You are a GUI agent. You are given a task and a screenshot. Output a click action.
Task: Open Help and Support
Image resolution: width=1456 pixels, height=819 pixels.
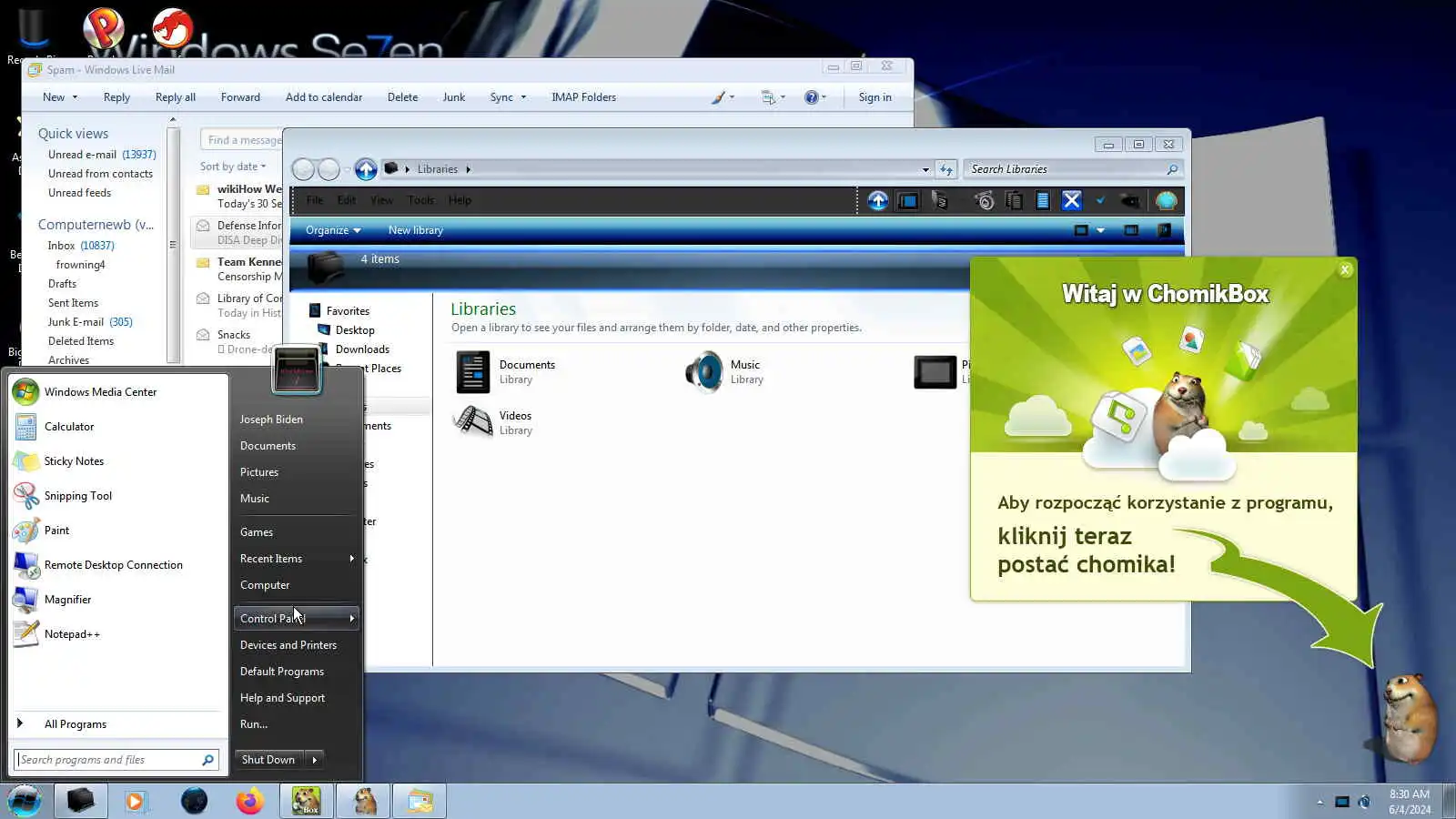pyautogui.click(x=296, y=698)
